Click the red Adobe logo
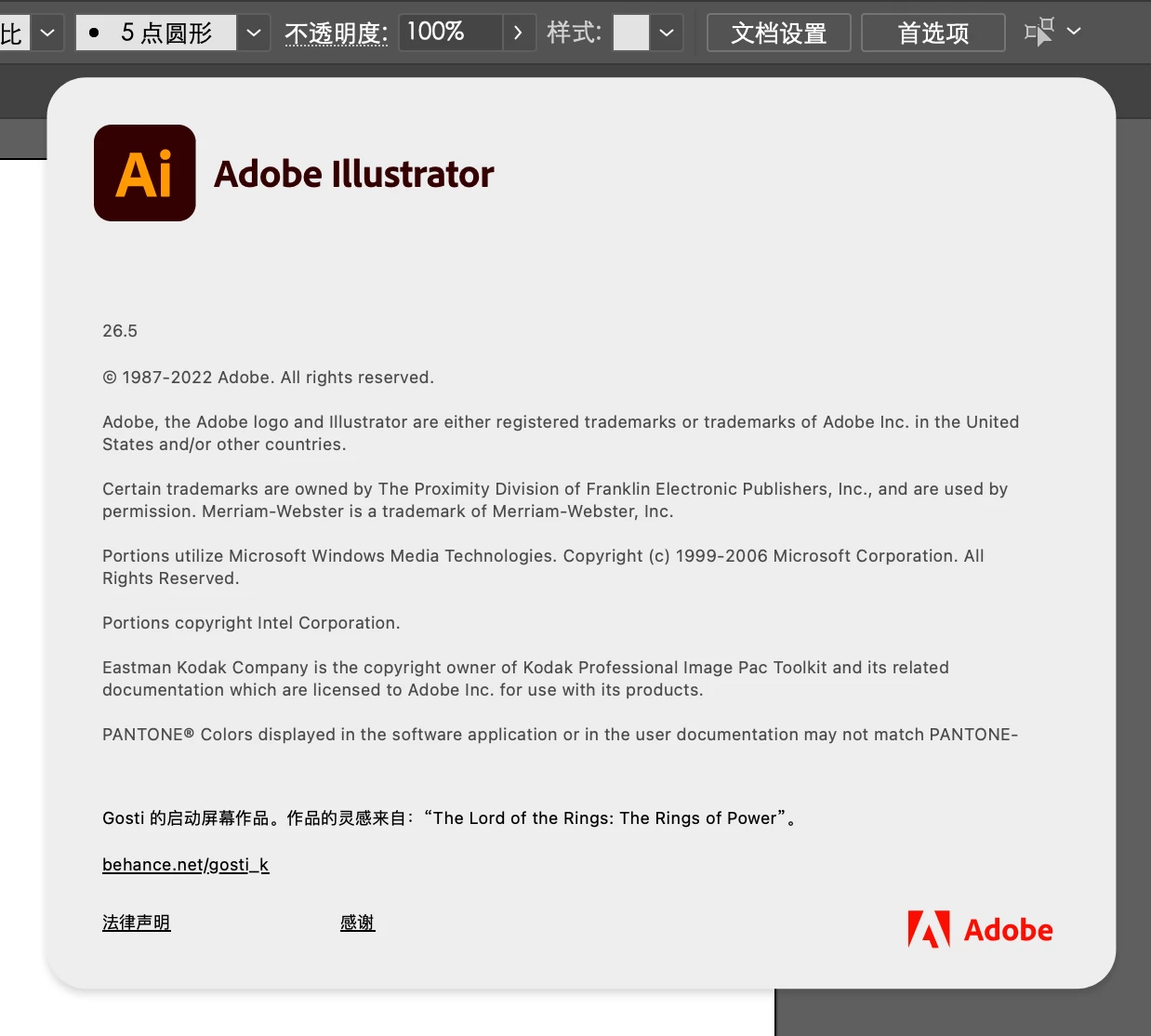The width and height of the screenshot is (1151, 1036). (x=980, y=929)
